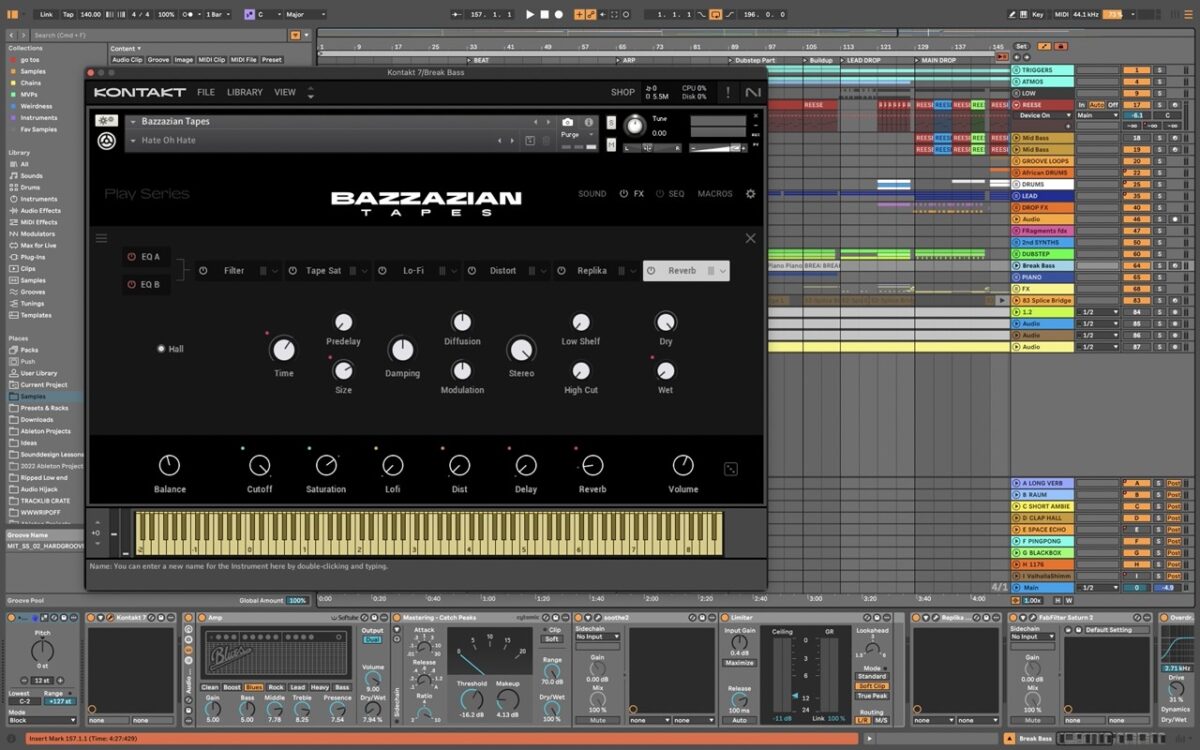Toggle the Lo-Fi effect power
Viewport: 1200px width, 750px height.
[383, 271]
